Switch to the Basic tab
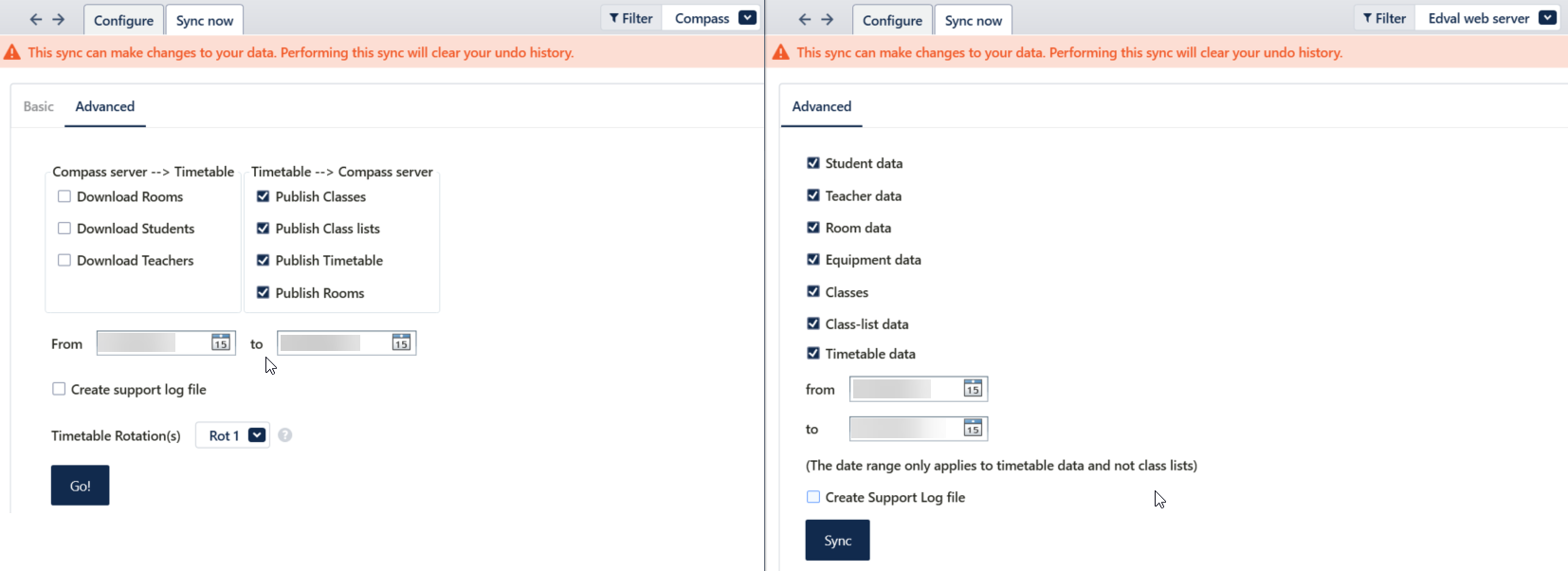This screenshot has height=571, width=1568. [39, 106]
